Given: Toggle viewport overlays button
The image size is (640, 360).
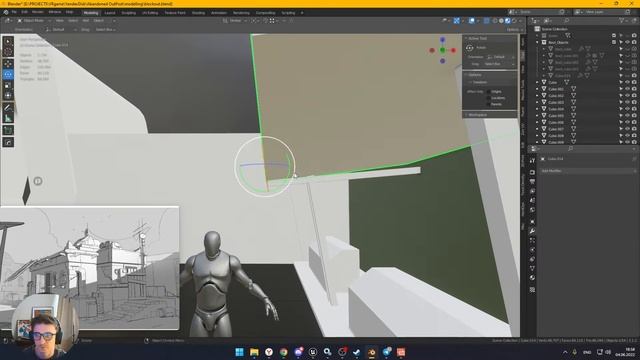Looking at the screenshot, I should (x=471, y=20).
